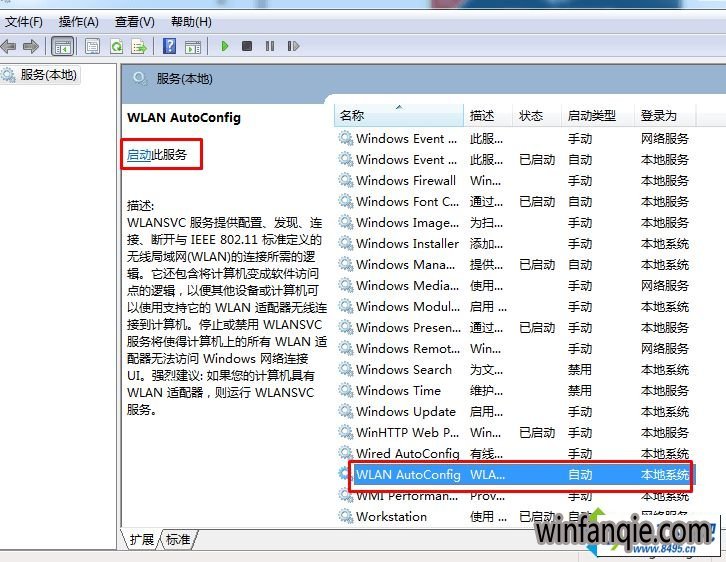Screen dimensions: 726x562
Task: Click the gear icon beside Wired AutoConfig
Action: (x=345, y=453)
